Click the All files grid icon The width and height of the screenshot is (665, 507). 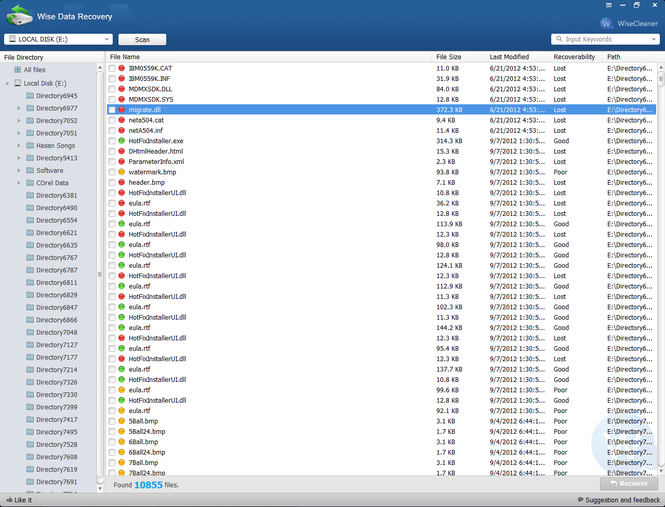[17, 70]
